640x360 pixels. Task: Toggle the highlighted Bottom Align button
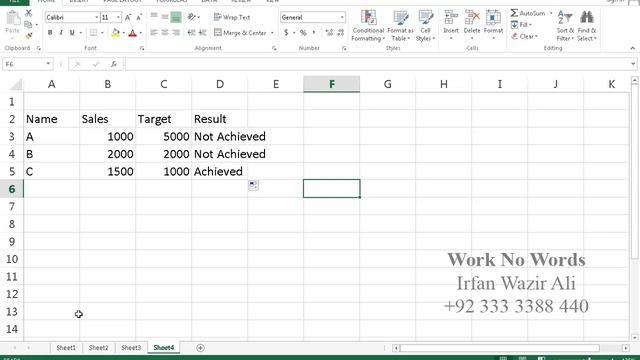pyautogui.click(x=176, y=17)
